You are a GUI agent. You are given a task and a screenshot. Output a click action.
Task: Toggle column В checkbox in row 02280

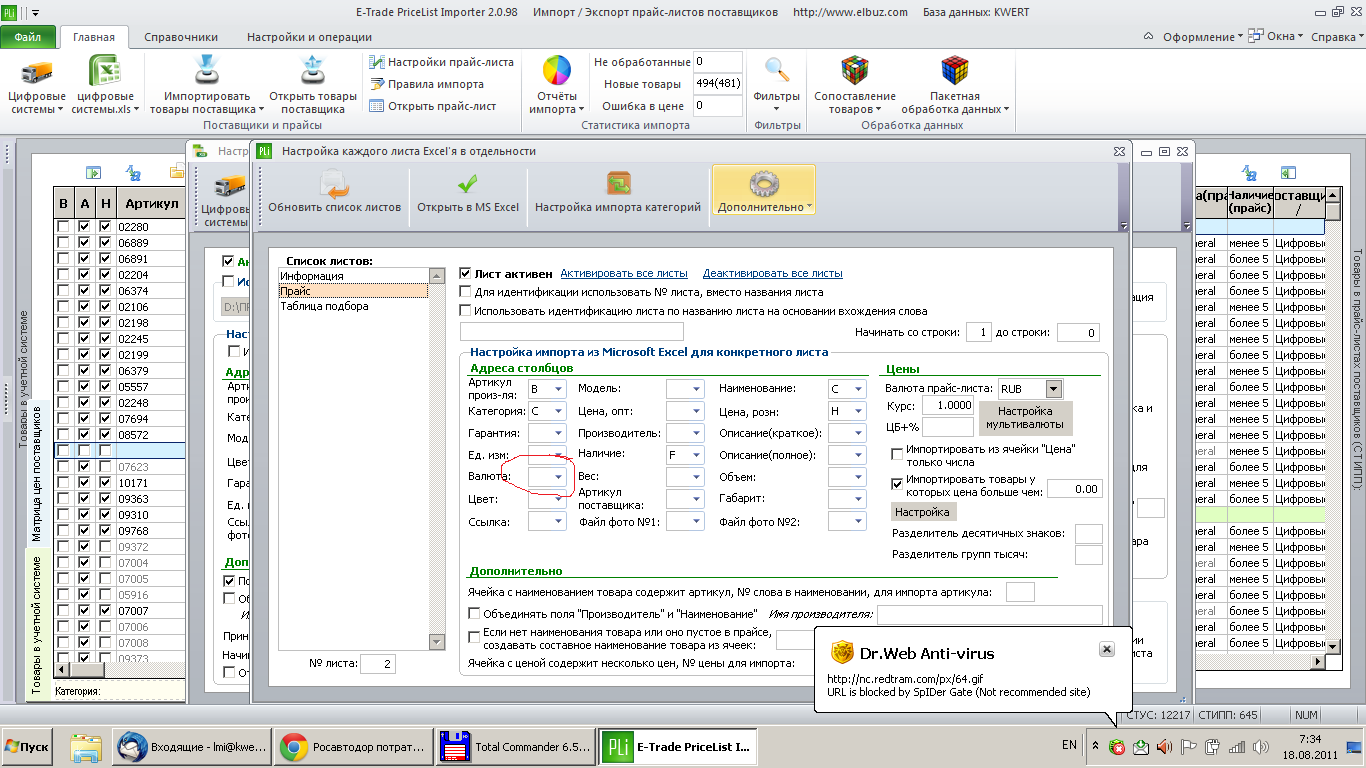(64, 227)
